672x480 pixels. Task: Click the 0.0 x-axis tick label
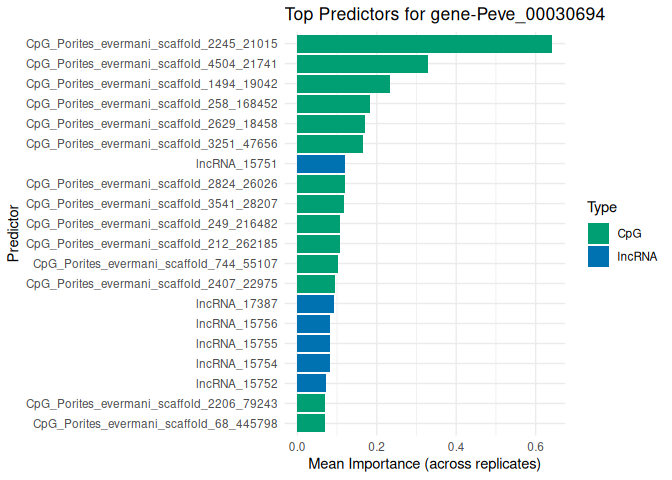point(297,446)
